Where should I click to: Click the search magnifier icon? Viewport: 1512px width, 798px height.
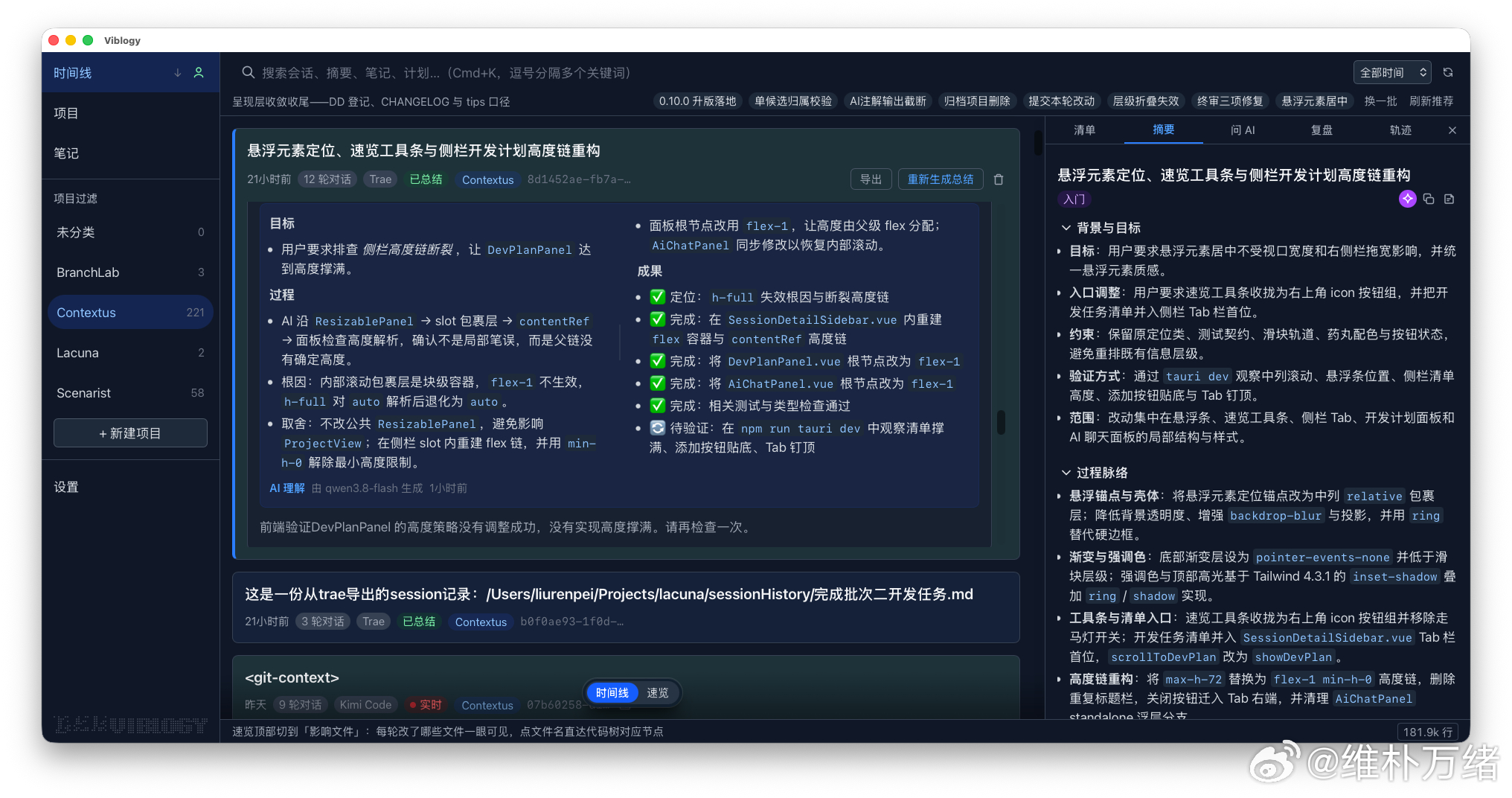[x=249, y=72]
